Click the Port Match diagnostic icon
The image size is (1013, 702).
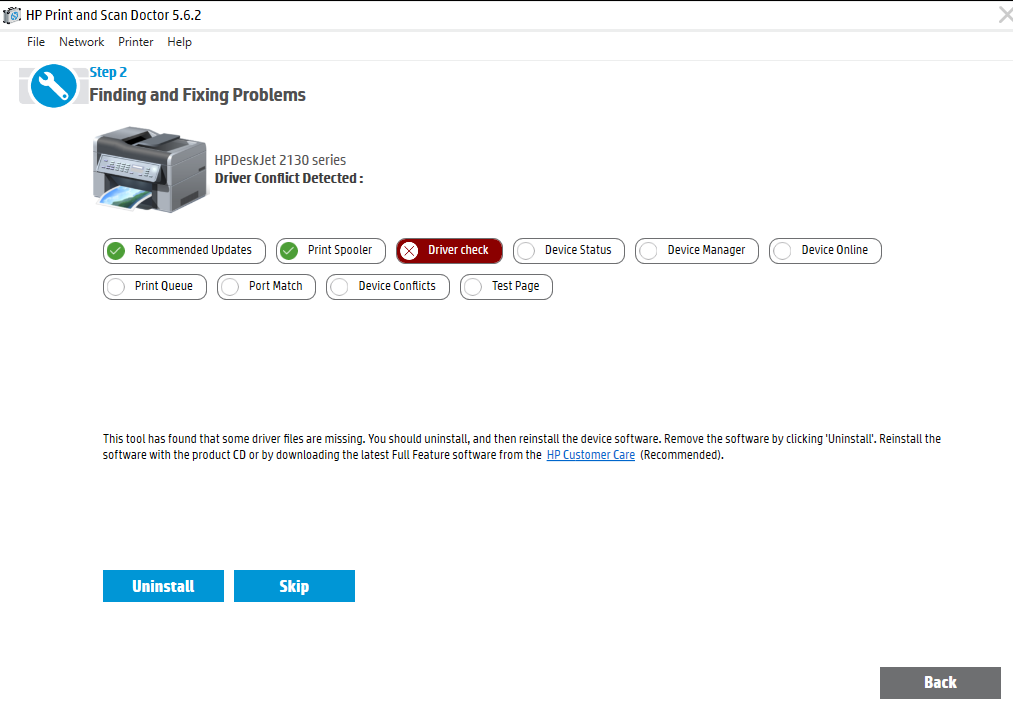click(230, 287)
